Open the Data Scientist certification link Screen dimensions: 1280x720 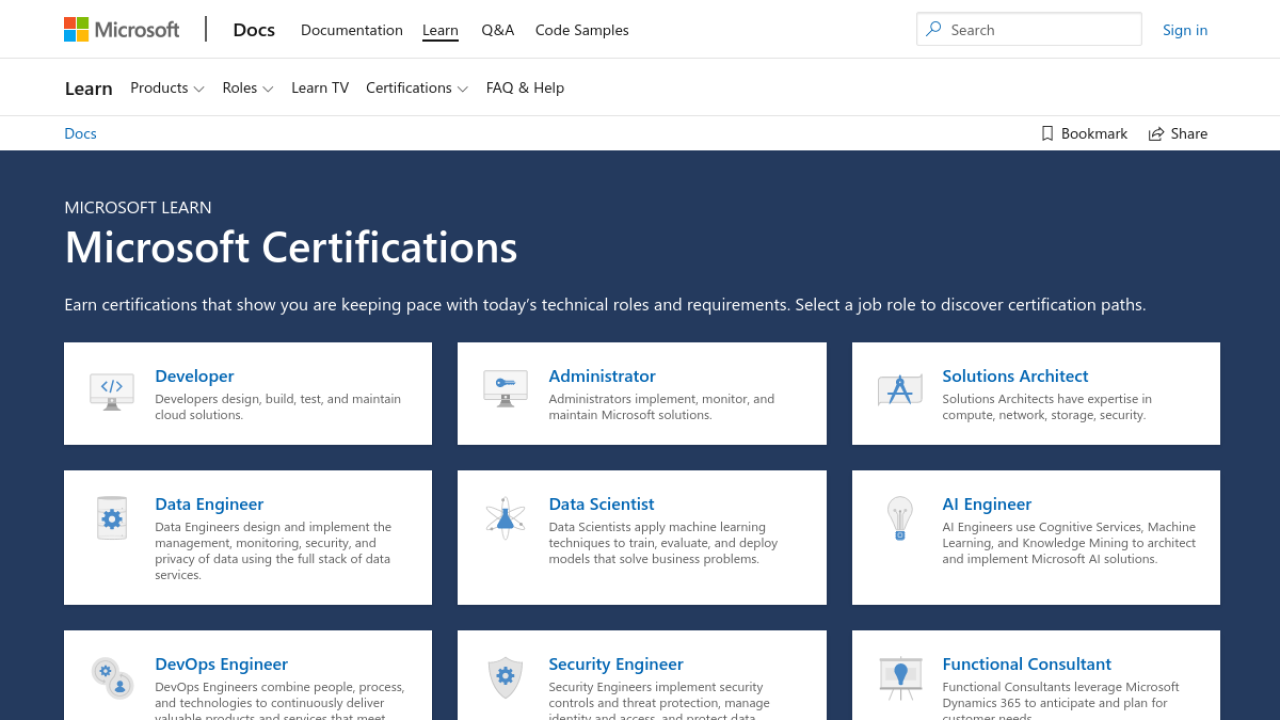point(602,504)
